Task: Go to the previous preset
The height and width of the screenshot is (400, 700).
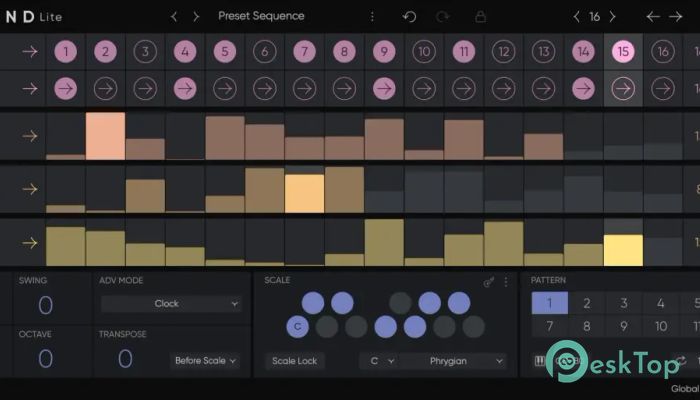Action: tap(174, 17)
